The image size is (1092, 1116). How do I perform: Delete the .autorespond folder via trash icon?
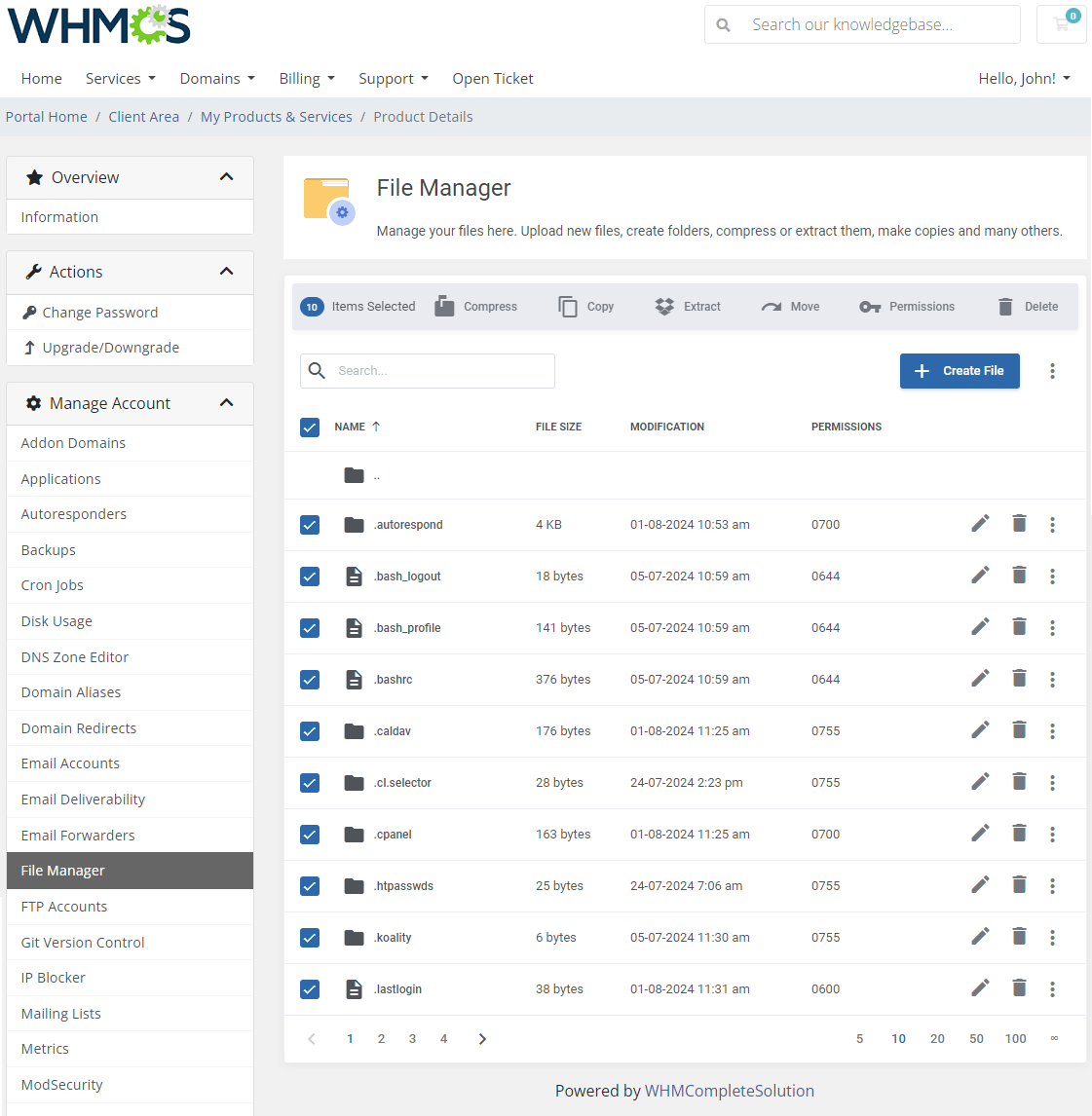pos(1019,524)
